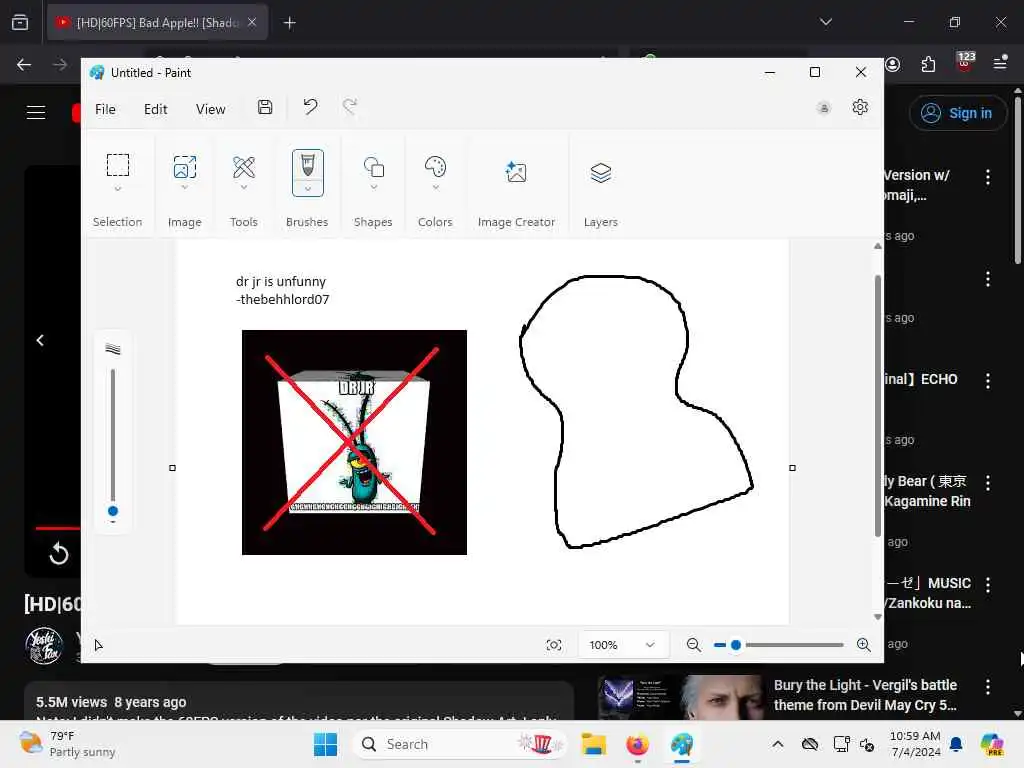This screenshot has height=768, width=1024.
Task: Expand the Colors dropdown arrow
Action: 436,187
